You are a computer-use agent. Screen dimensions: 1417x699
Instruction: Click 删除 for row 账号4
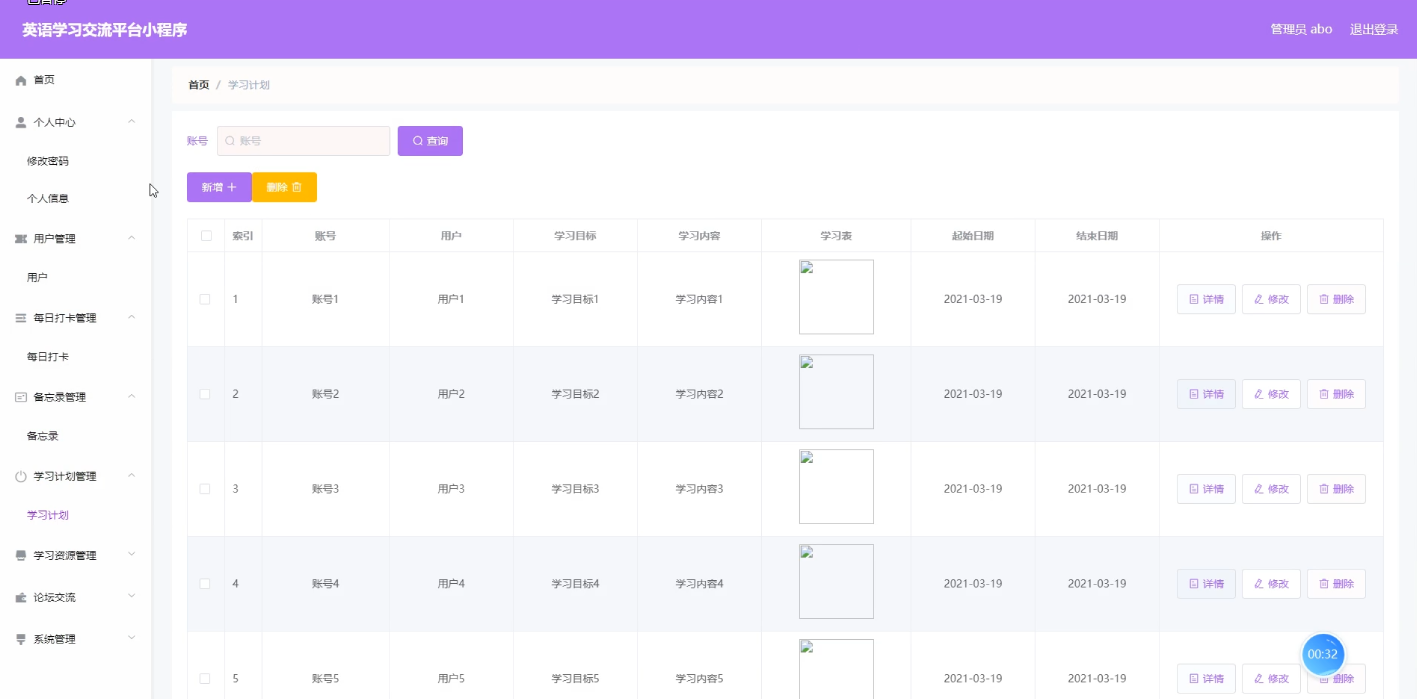coord(1336,584)
